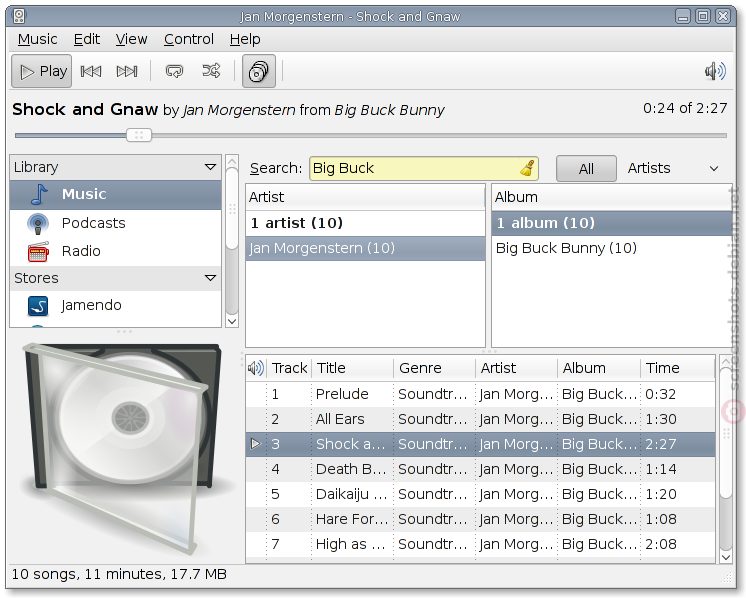Sort by Title column header
Image resolution: width=746 pixels, height=598 pixels.
click(x=353, y=368)
